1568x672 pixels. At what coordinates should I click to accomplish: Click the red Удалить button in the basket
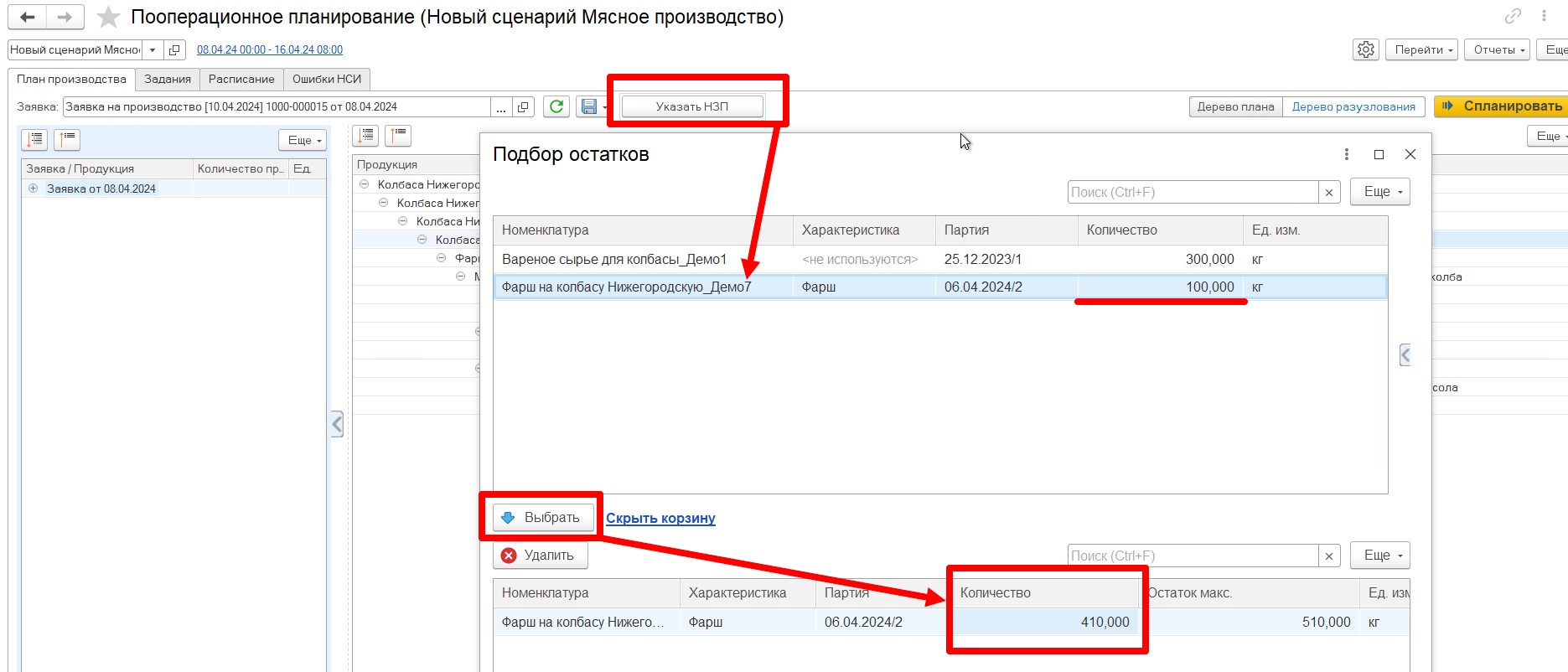click(x=540, y=556)
